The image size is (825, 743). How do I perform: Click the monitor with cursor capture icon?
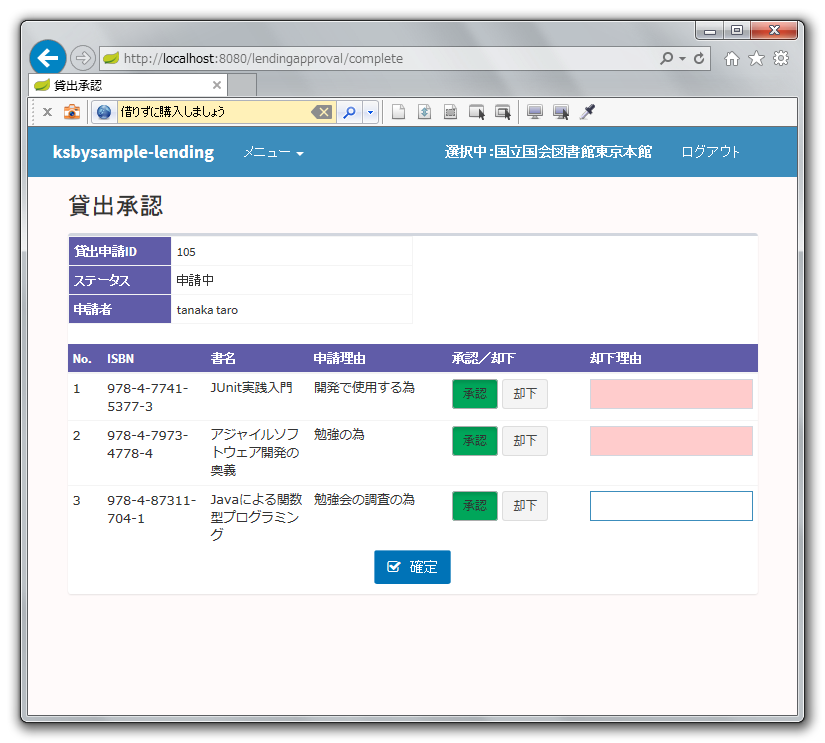[x=561, y=112]
